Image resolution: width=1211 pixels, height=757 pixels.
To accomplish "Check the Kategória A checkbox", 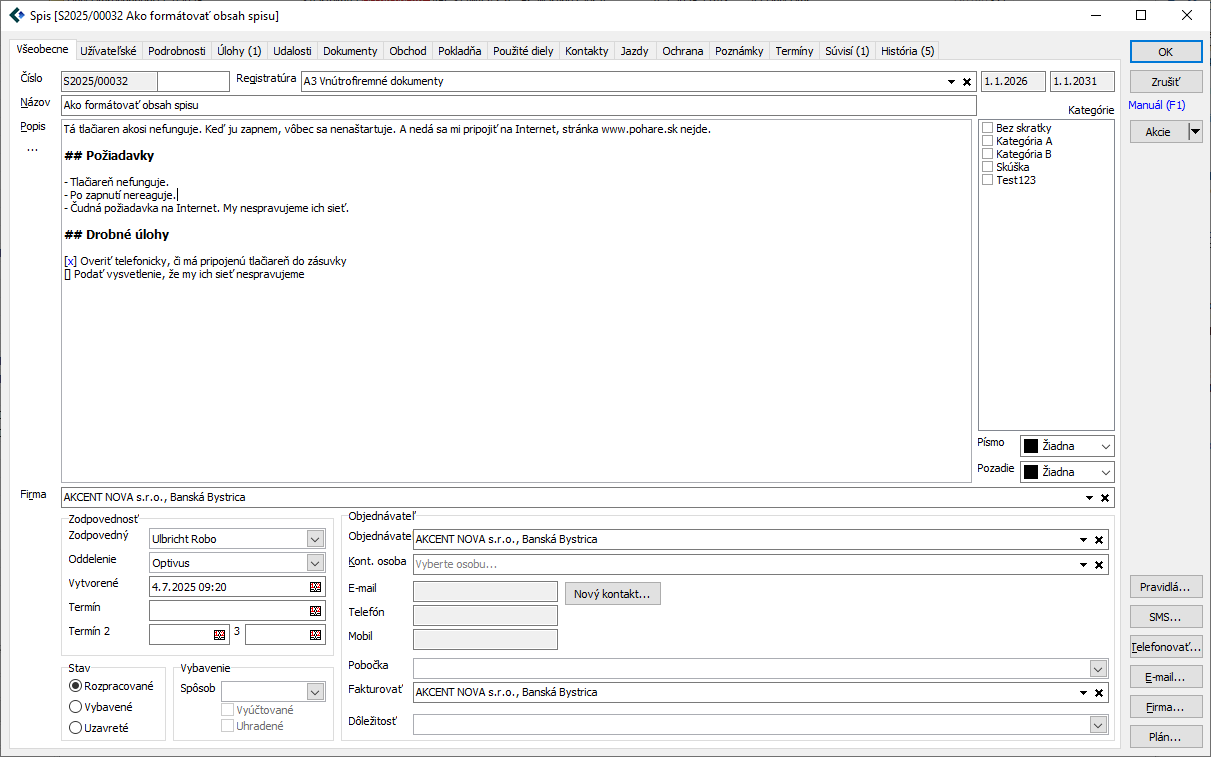I will [x=987, y=141].
